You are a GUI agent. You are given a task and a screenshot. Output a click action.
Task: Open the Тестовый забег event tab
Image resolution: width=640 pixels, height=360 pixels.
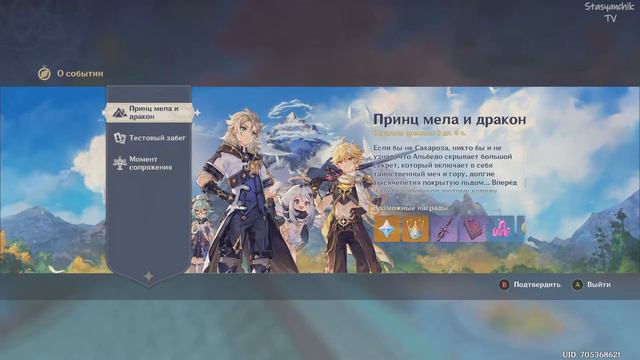[x=149, y=138]
